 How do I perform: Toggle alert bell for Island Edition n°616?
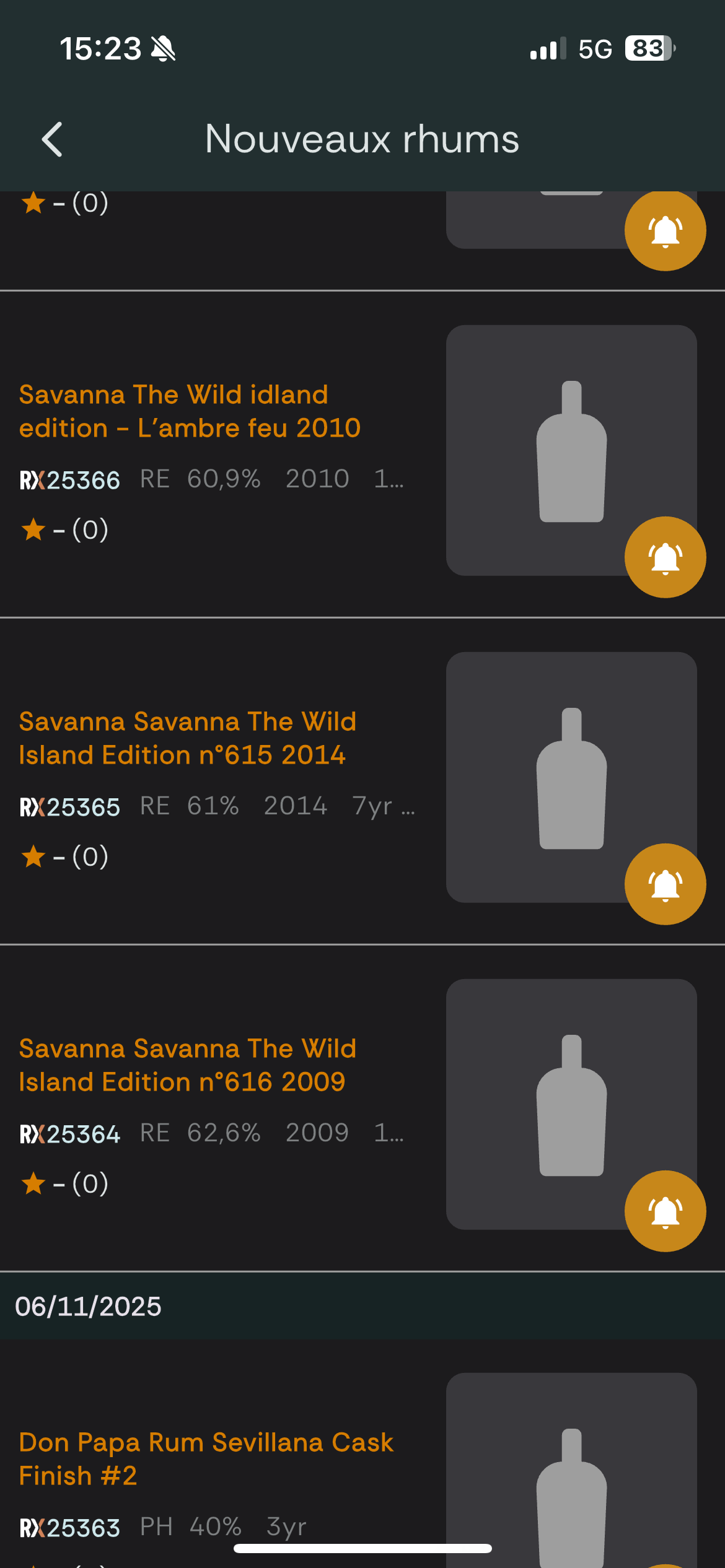coord(665,1211)
